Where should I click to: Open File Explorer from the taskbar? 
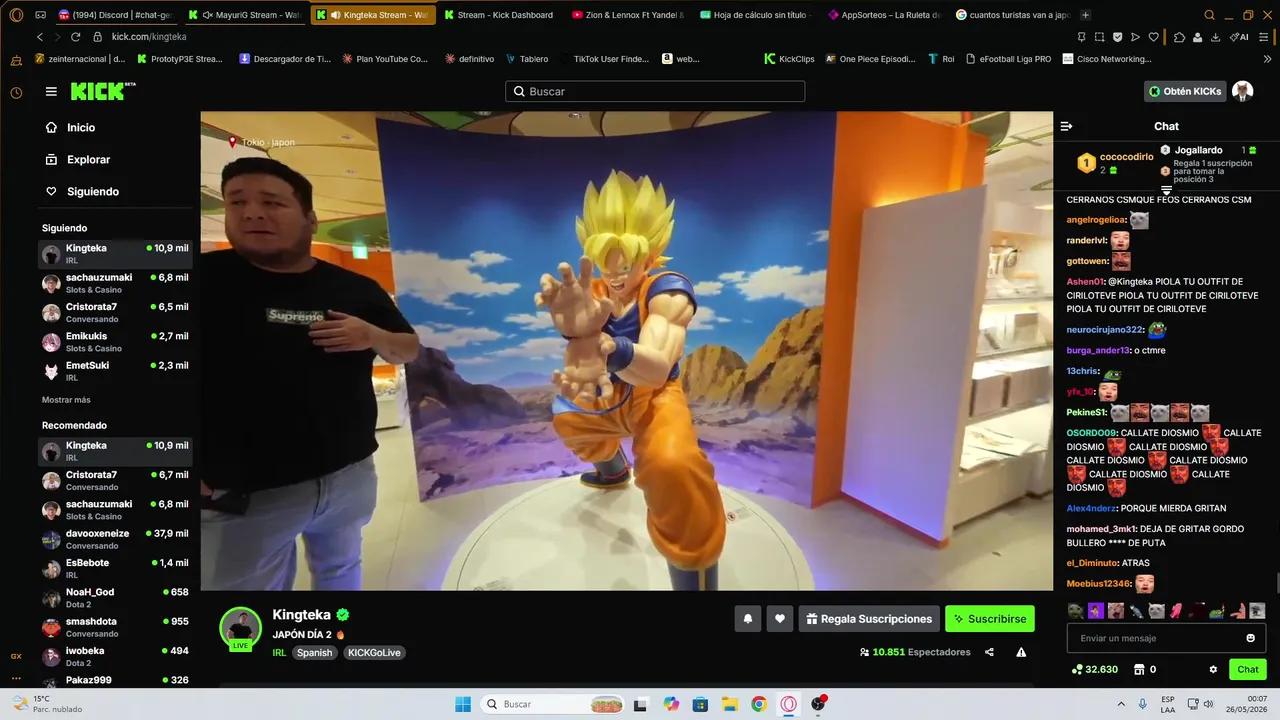point(730,704)
